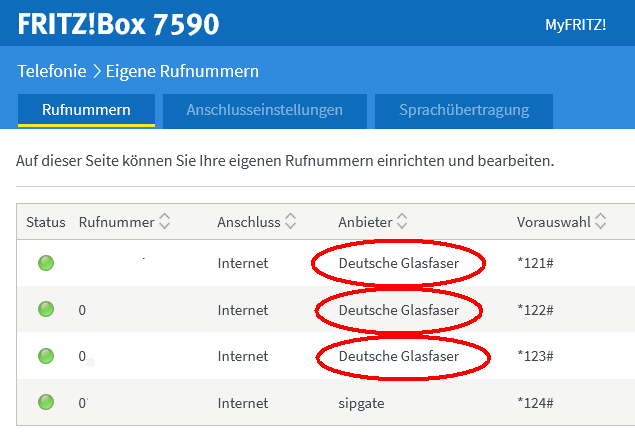Viewport: 635px width, 435px height.
Task: Click Telefonie in the breadcrumb
Action: [x=52, y=71]
